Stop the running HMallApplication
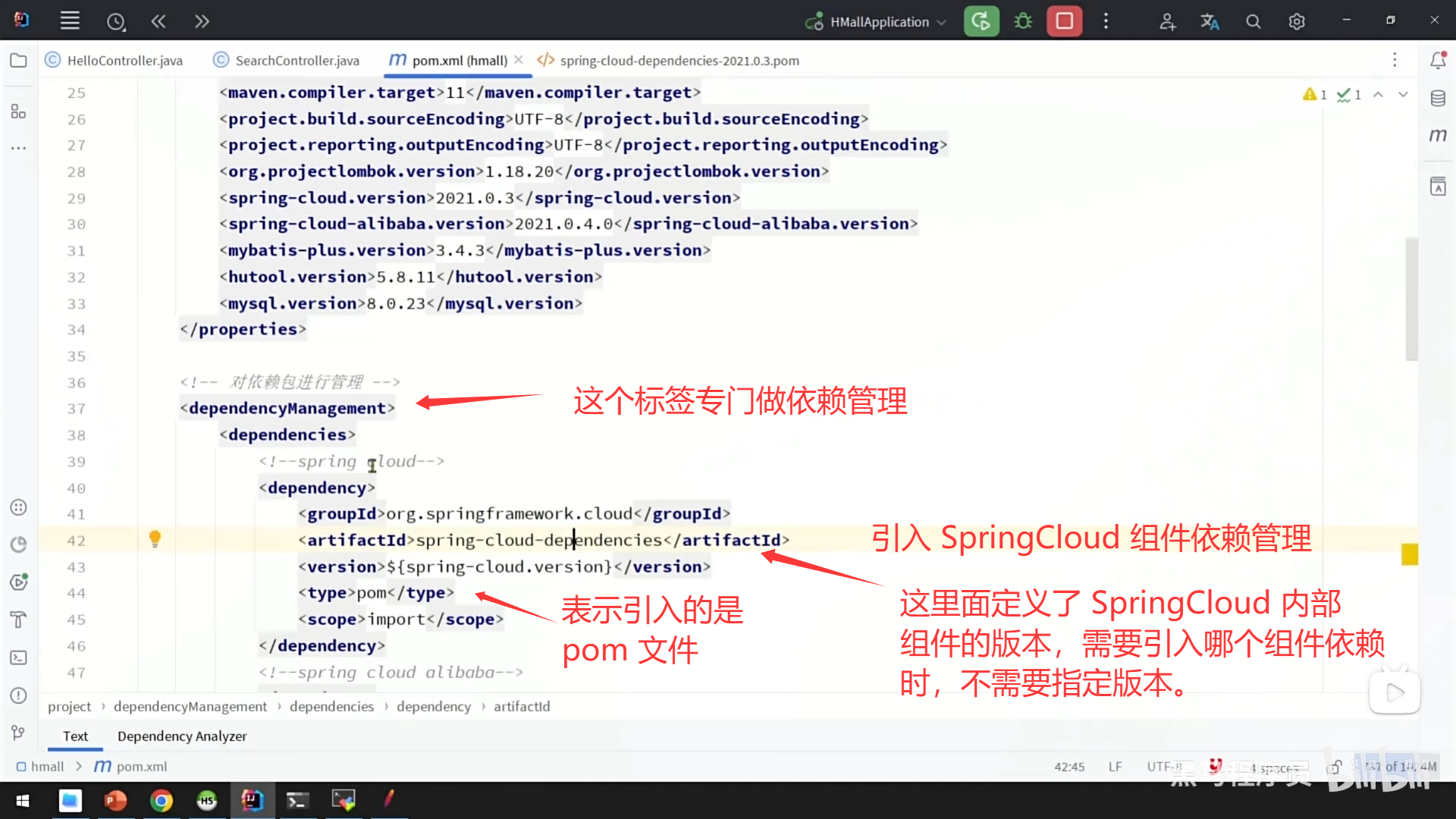The height and width of the screenshot is (819, 1456). [1064, 21]
